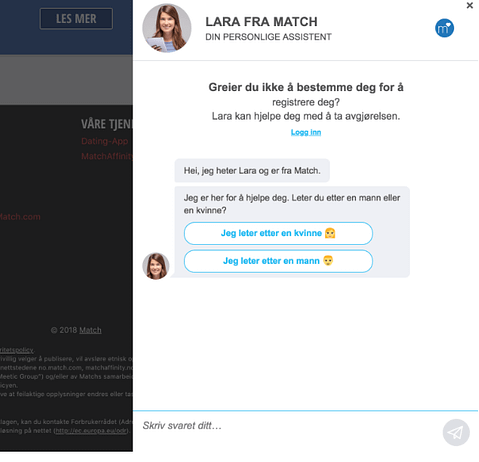Screen dimensions: 479x462
Task: Click the woman emoji in kvinne option
Action: coord(330,233)
